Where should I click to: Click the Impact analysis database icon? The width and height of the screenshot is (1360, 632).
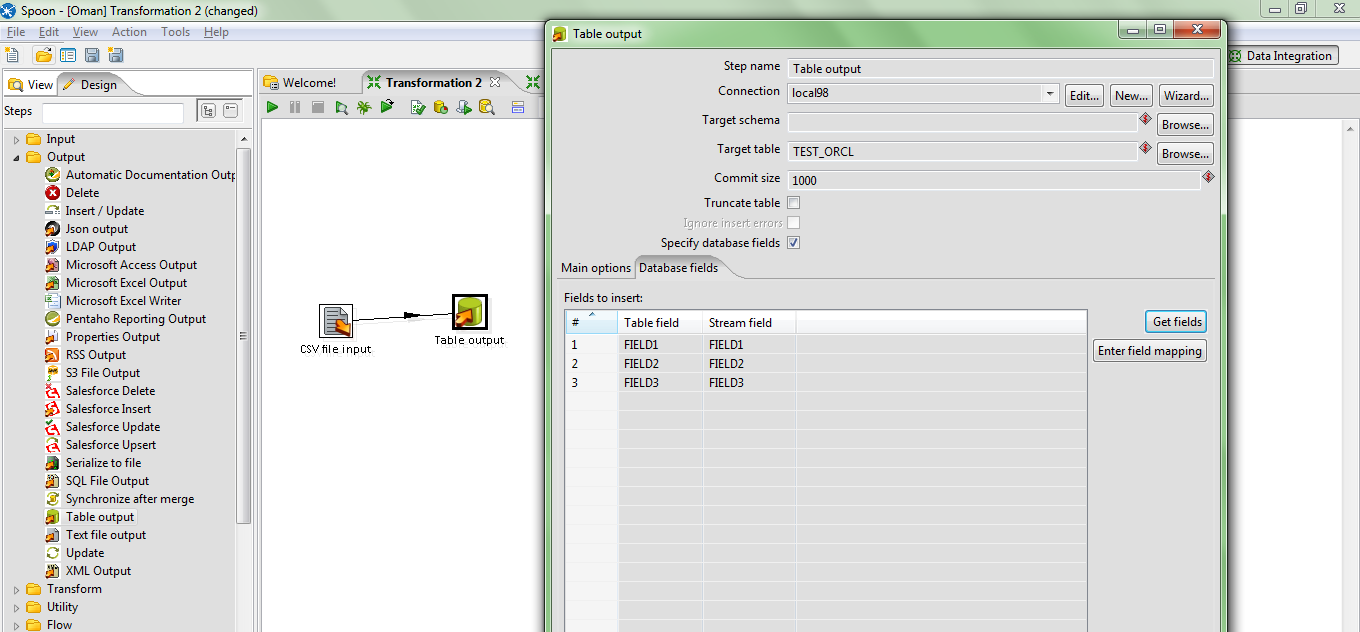pyautogui.click(x=440, y=107)
